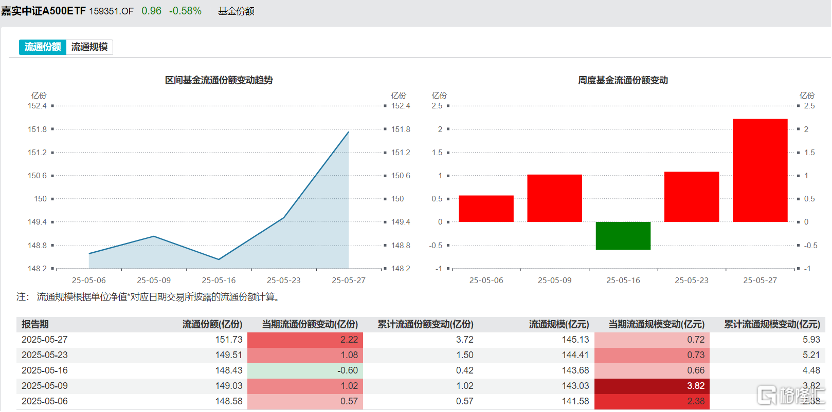This screenshot has height=412, width=832.
Task: Click the 周度基金流通份额变动 chart title
Action: point(622,80)
